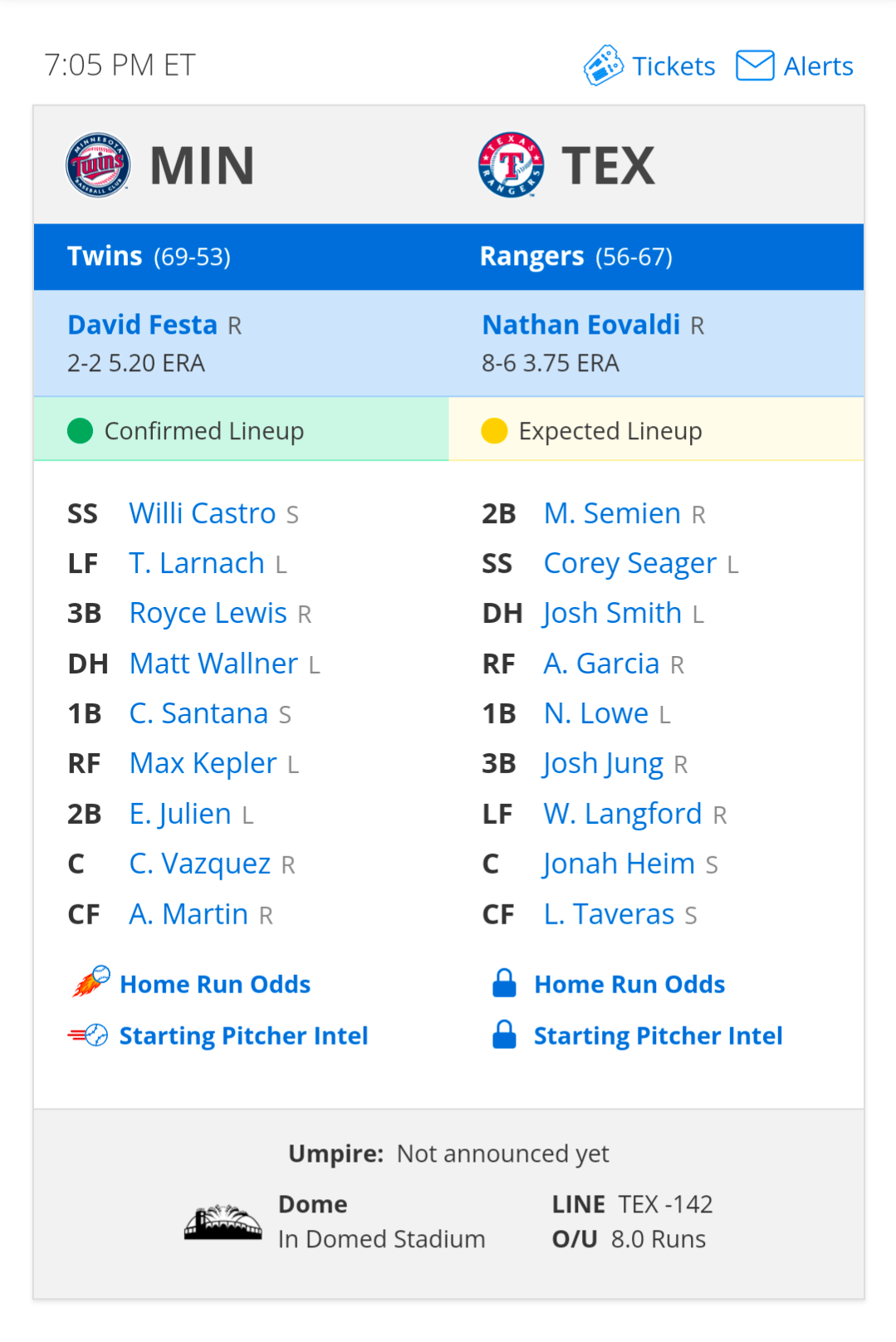Viewport: 896px width, 1342px height.
Task: Open Nathan Eovaldi's pitcher profile
Action: 580,325
